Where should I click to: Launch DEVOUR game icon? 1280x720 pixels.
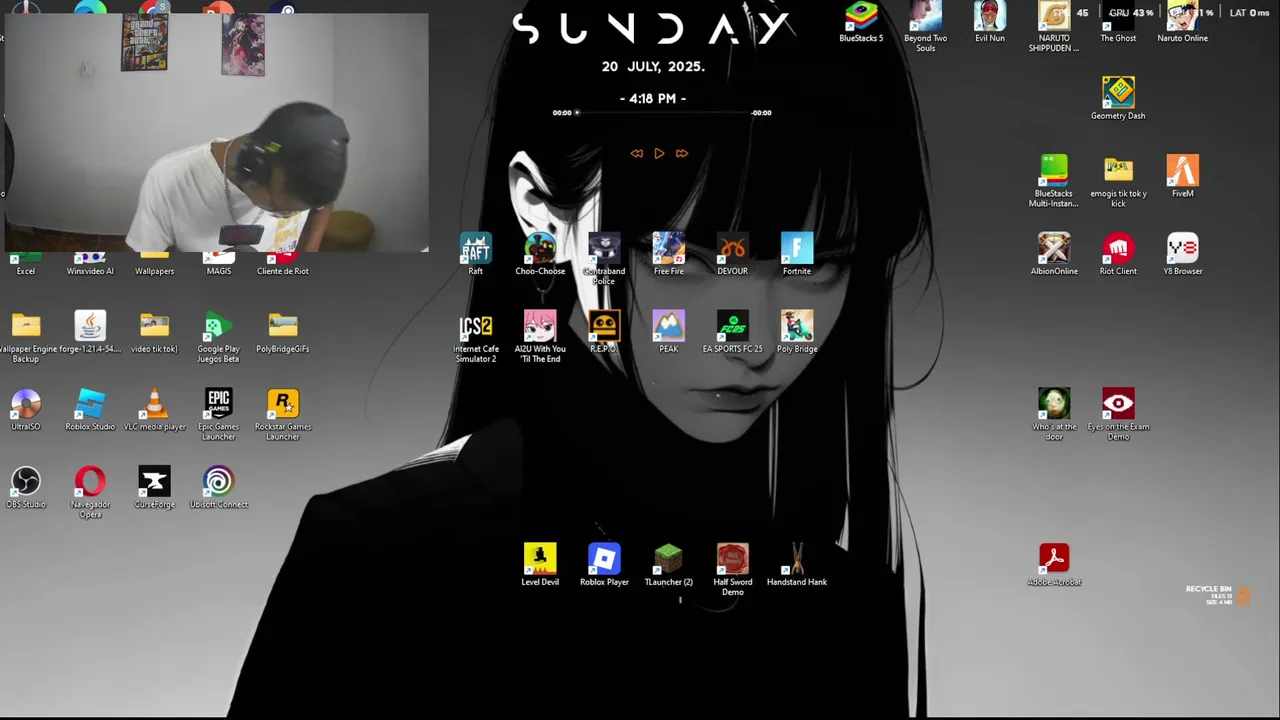click(x=732, y=252)
